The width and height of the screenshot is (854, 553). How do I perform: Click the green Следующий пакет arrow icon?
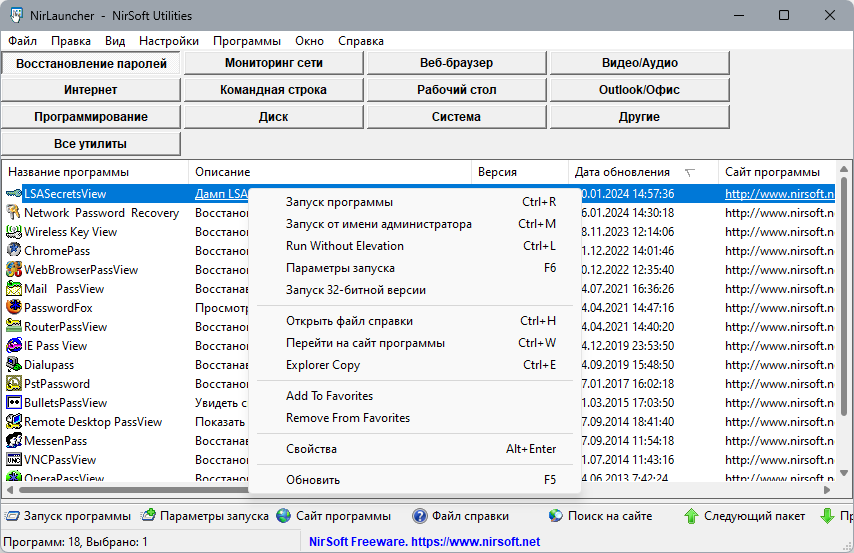click(x=691, y=516)
